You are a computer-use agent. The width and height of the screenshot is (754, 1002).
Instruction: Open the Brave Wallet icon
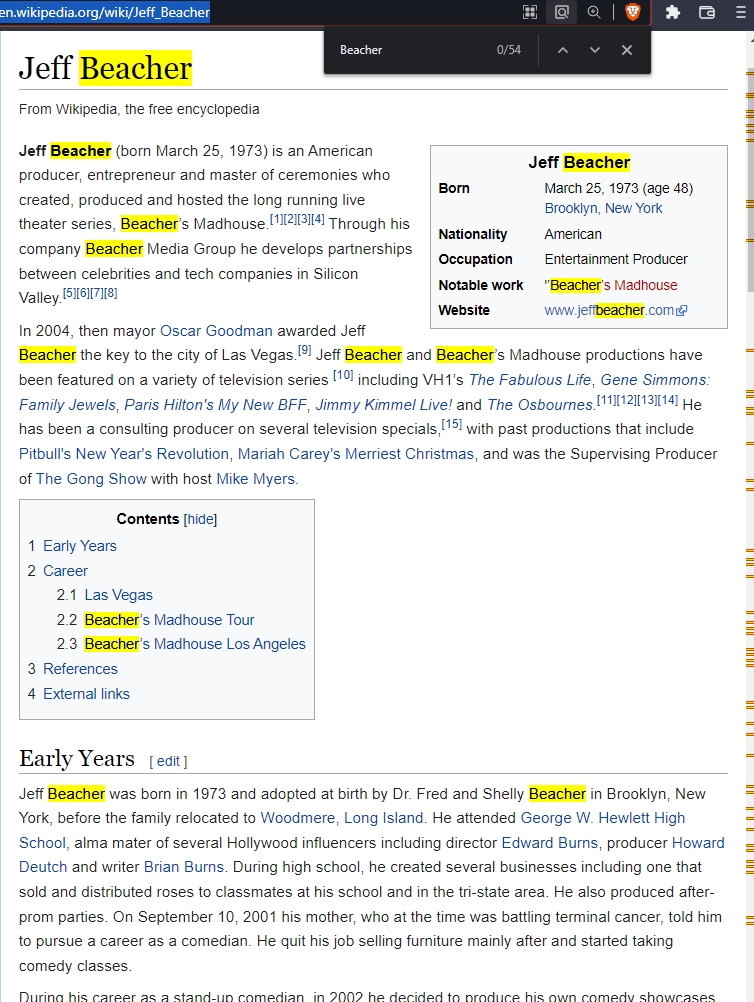click(707, 12)
